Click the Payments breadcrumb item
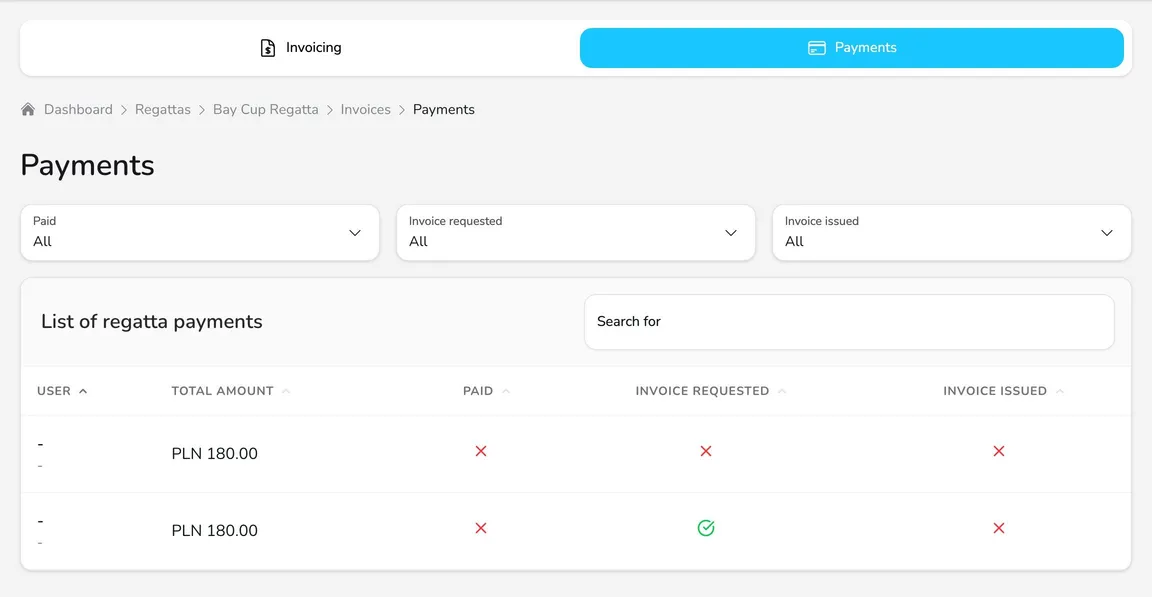 click(x=444, y=109)
